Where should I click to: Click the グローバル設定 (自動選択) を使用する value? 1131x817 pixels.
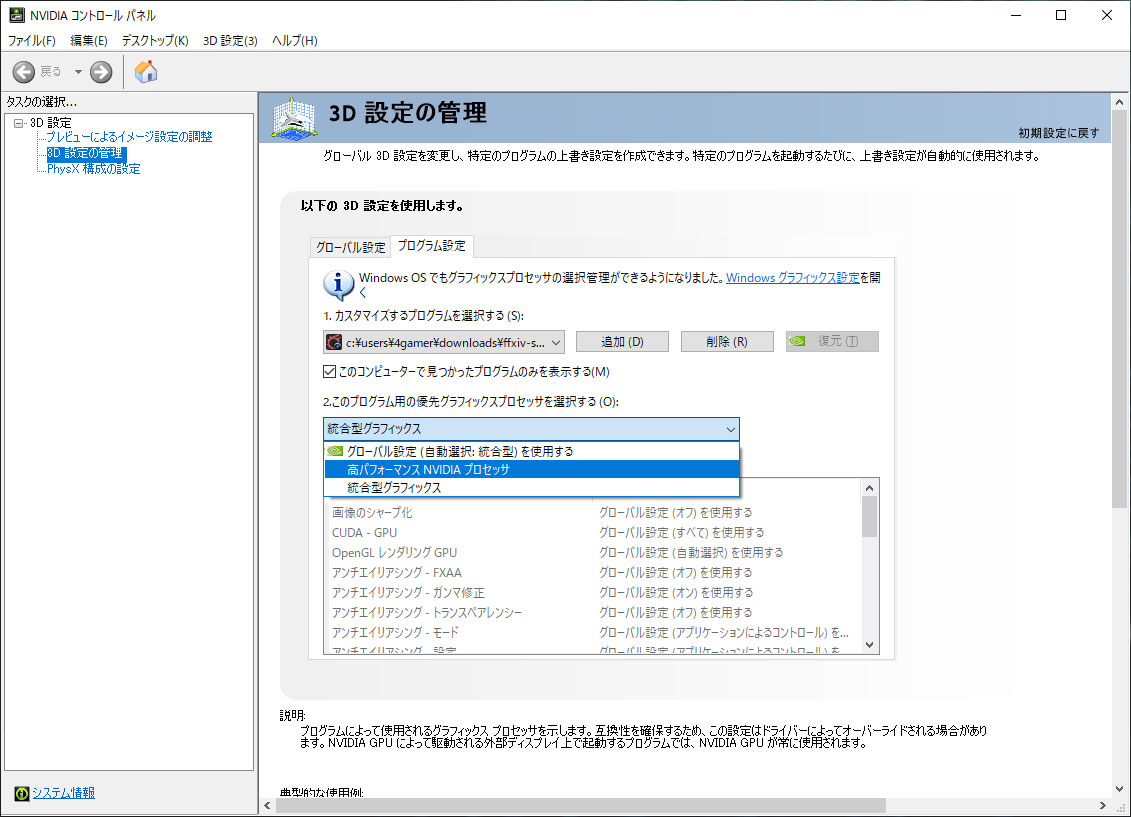pos(691,553)
